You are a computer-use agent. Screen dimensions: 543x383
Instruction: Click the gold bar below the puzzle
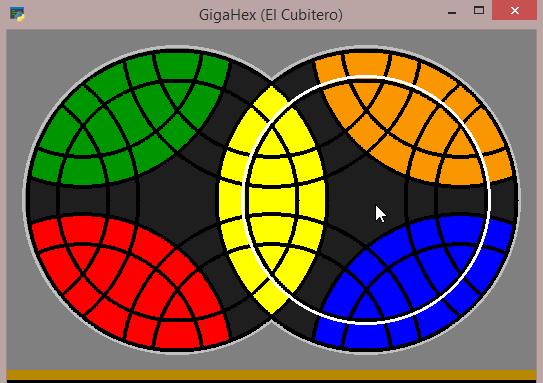click(272, 375)
